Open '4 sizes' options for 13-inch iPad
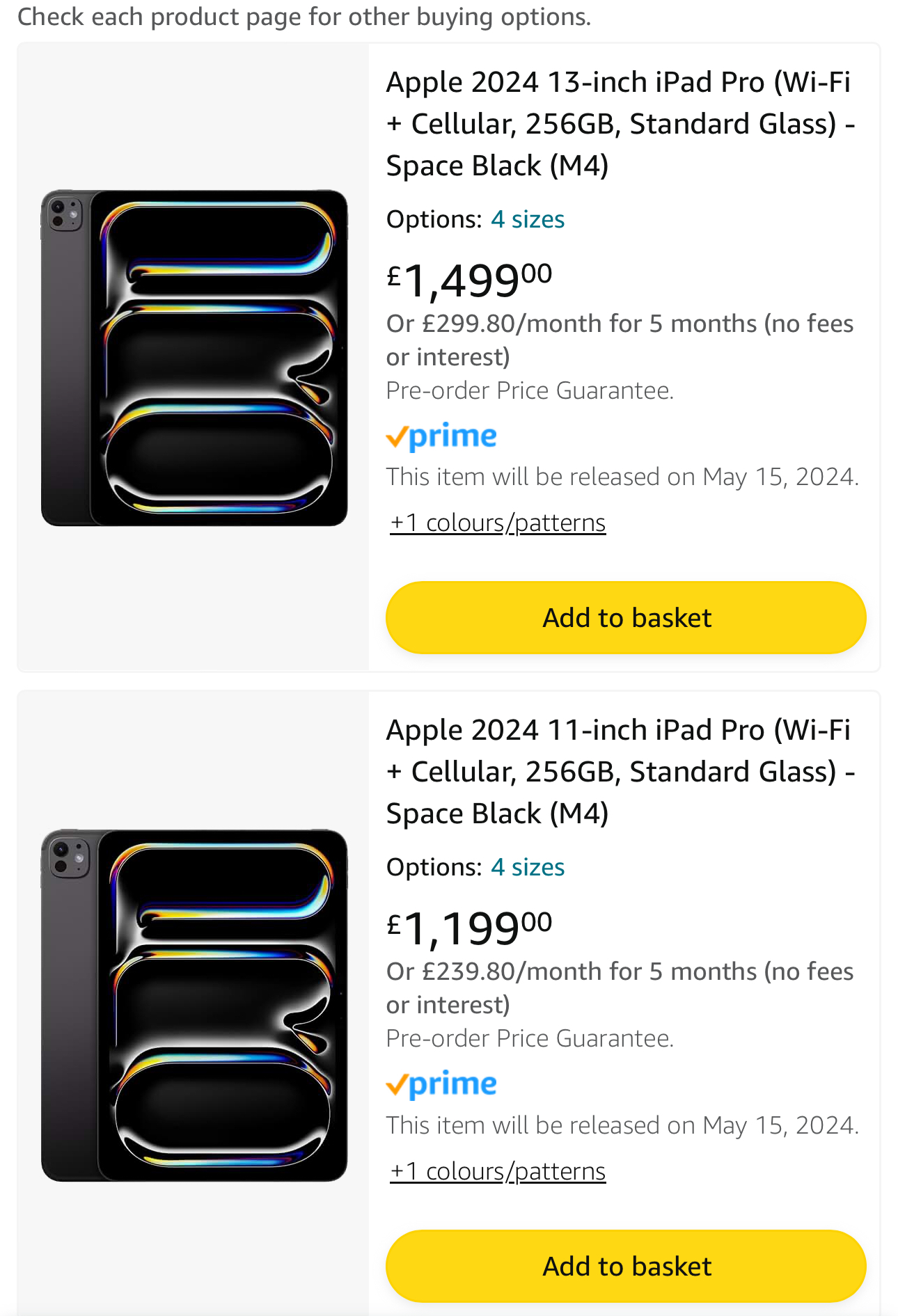 527,219
